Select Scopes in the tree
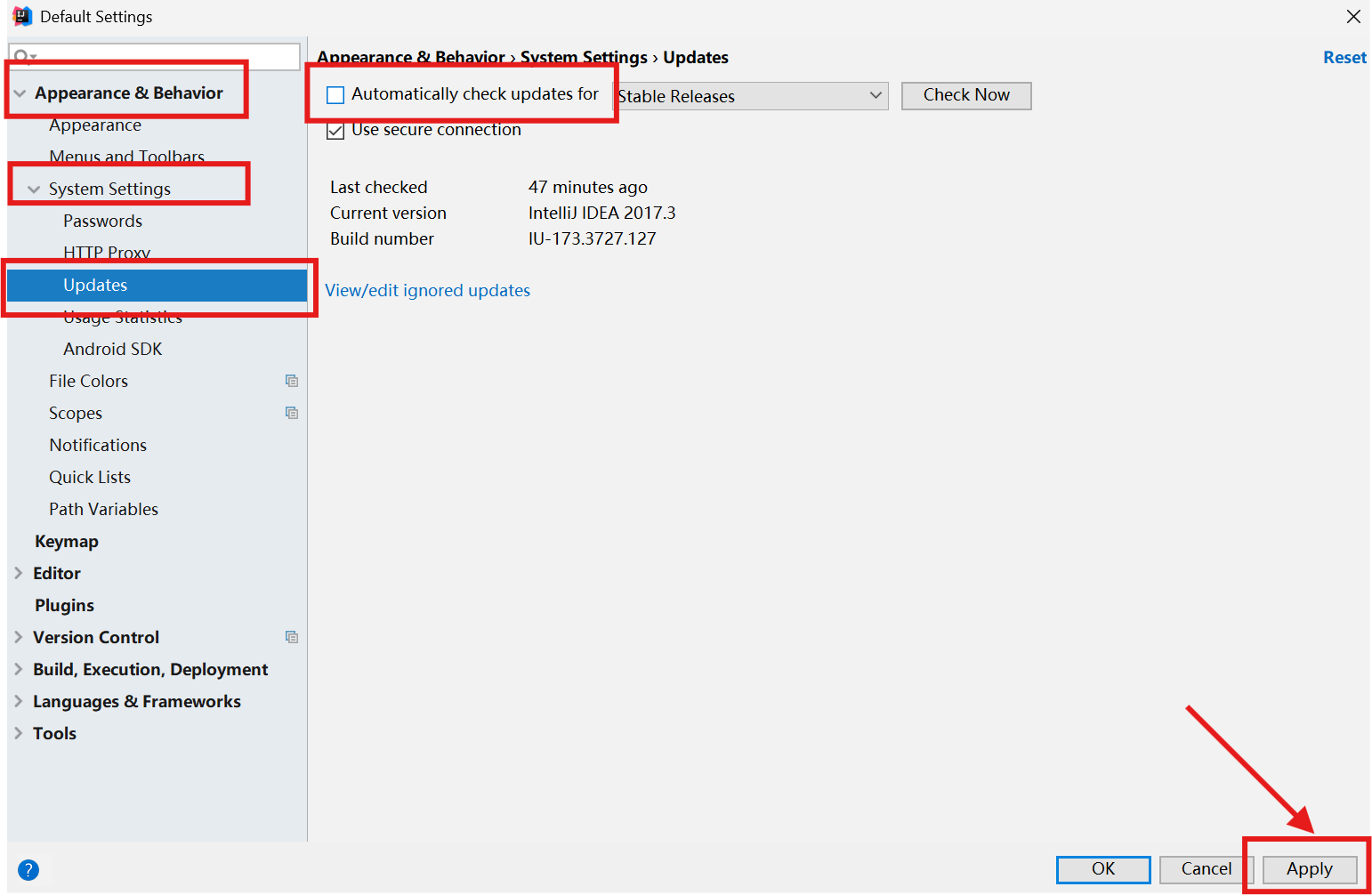Screen dimensions: 1372x895 coord(76,413)
